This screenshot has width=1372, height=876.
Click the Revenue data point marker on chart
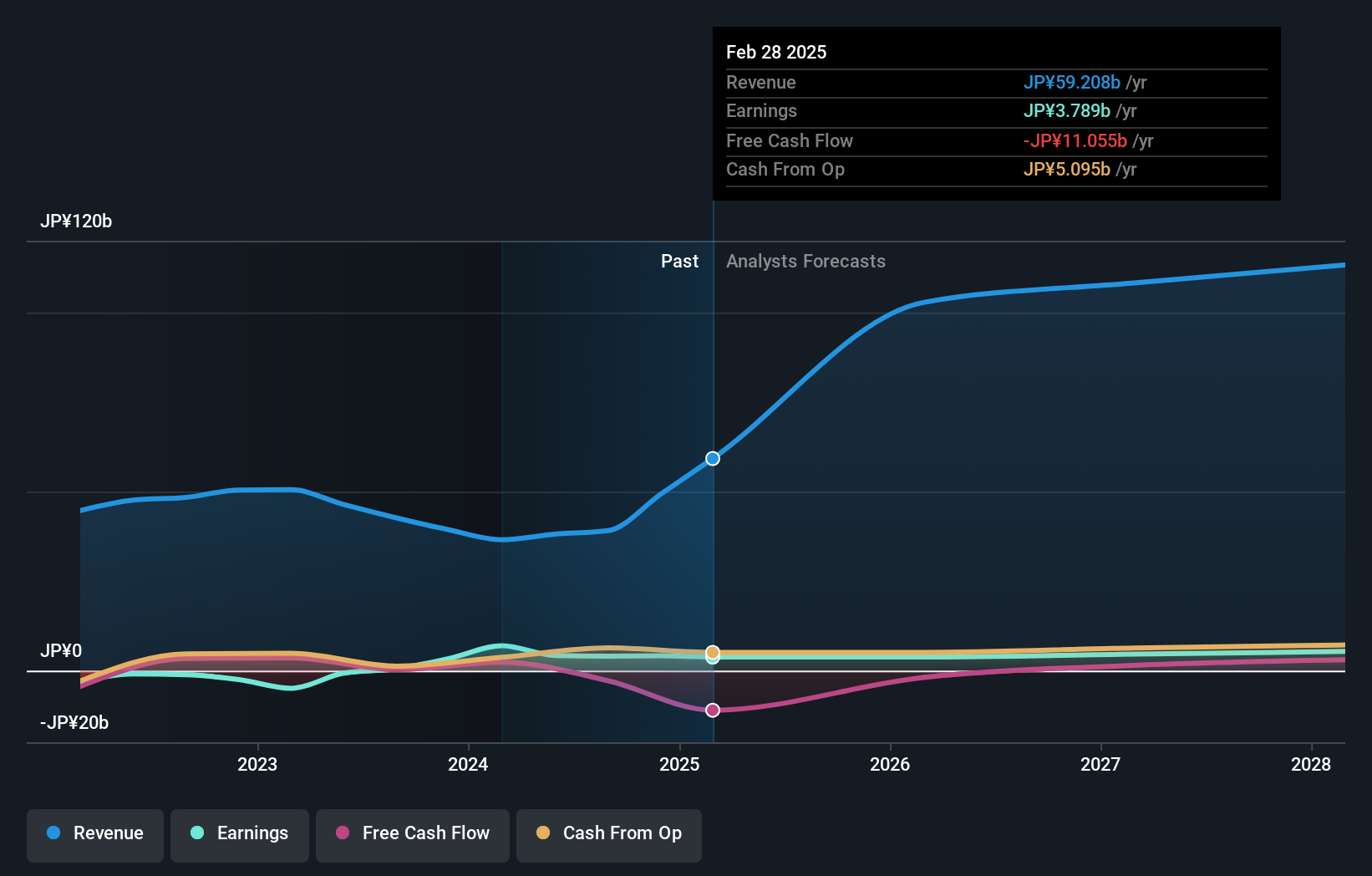pos(713,458)
